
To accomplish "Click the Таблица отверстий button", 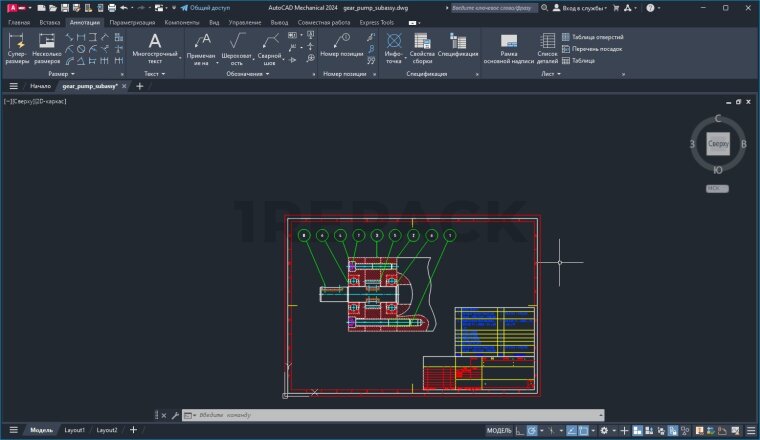I will (x=597, y=37).
